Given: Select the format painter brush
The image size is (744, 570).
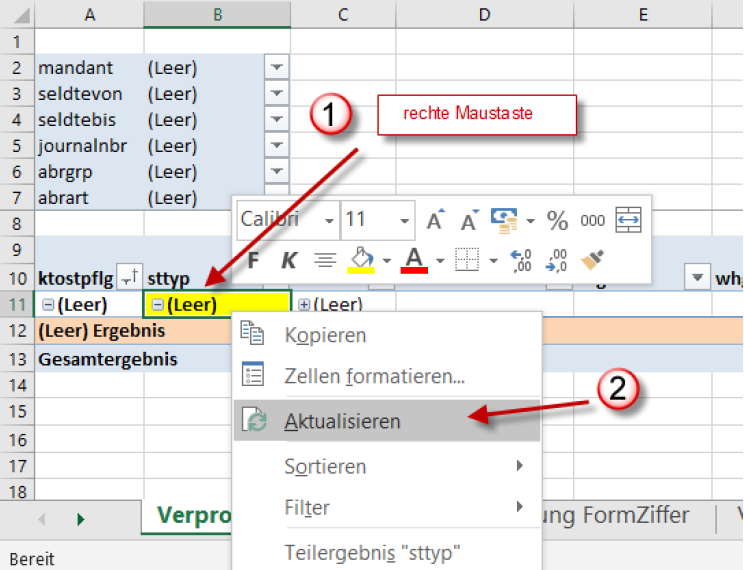Looking at the screenshot, I should [593, 260].
